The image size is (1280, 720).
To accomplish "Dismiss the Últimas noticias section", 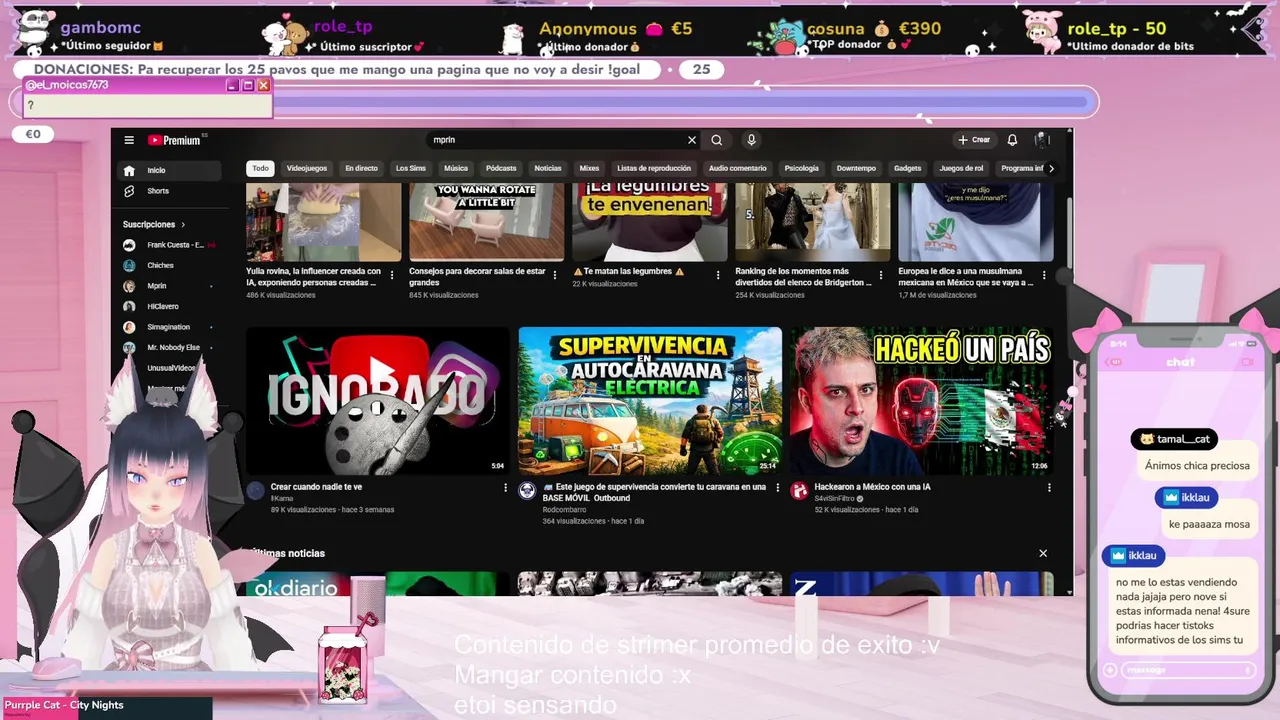I will 1043,553.
